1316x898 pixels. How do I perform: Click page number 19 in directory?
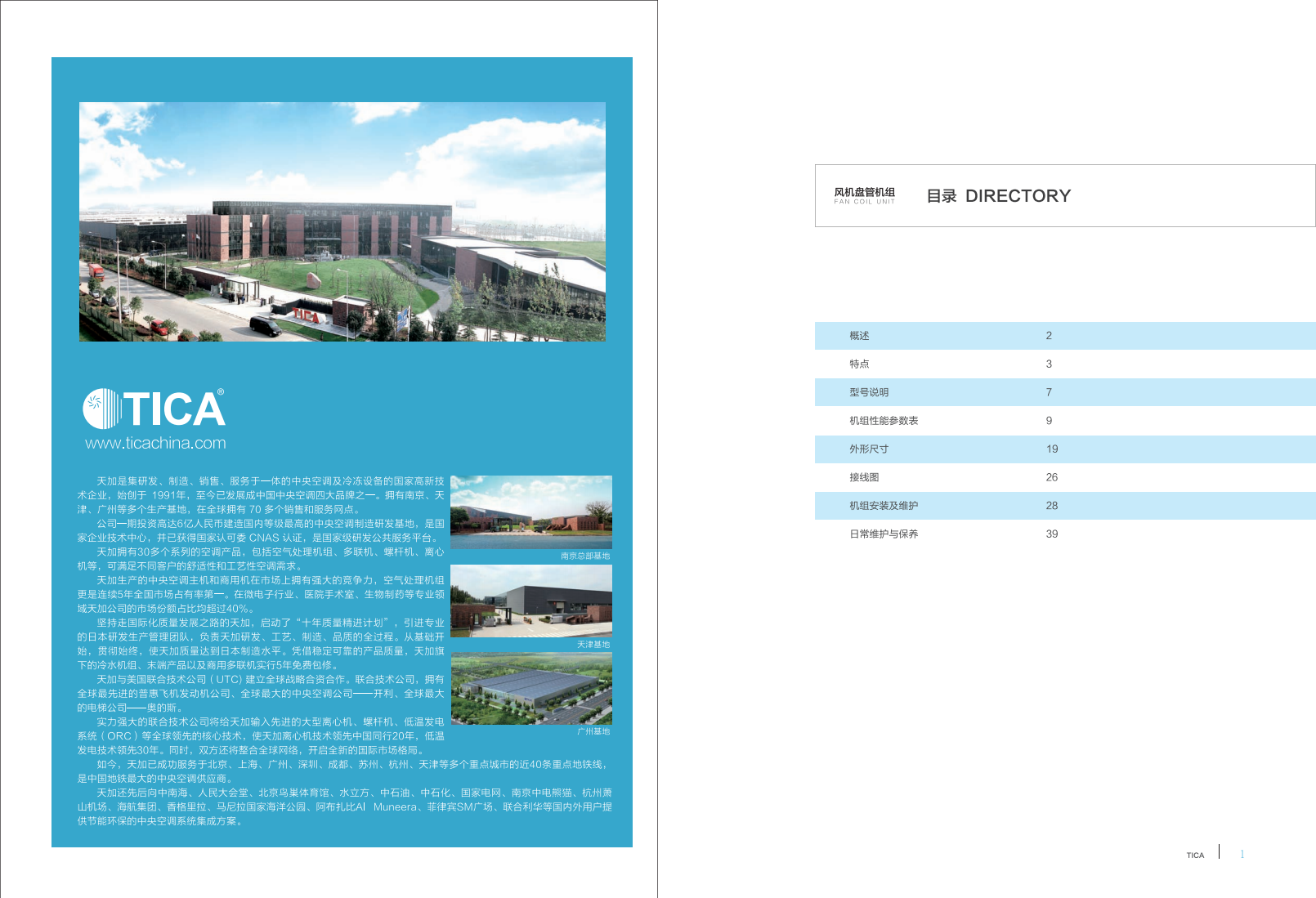(1051, 449)
